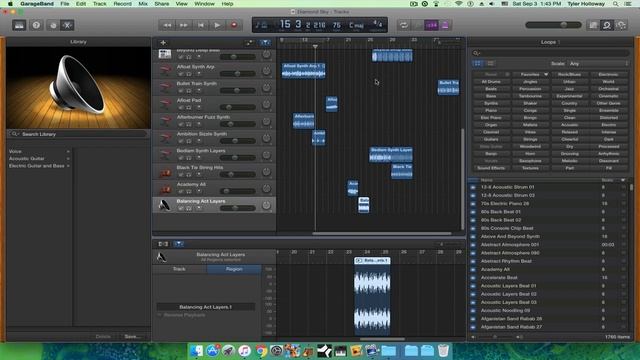Solo the Bullet Train Synth track
Image resolution: width=640 pixels, height=360 pixels.
coord(189,91)
